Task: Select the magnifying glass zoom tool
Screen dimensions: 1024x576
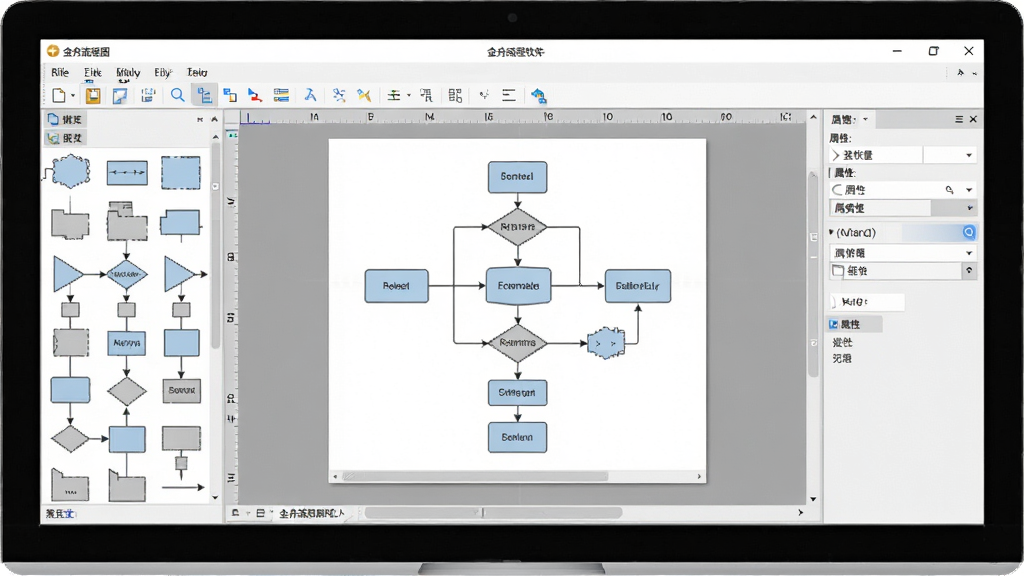Action: click(177, 95)
